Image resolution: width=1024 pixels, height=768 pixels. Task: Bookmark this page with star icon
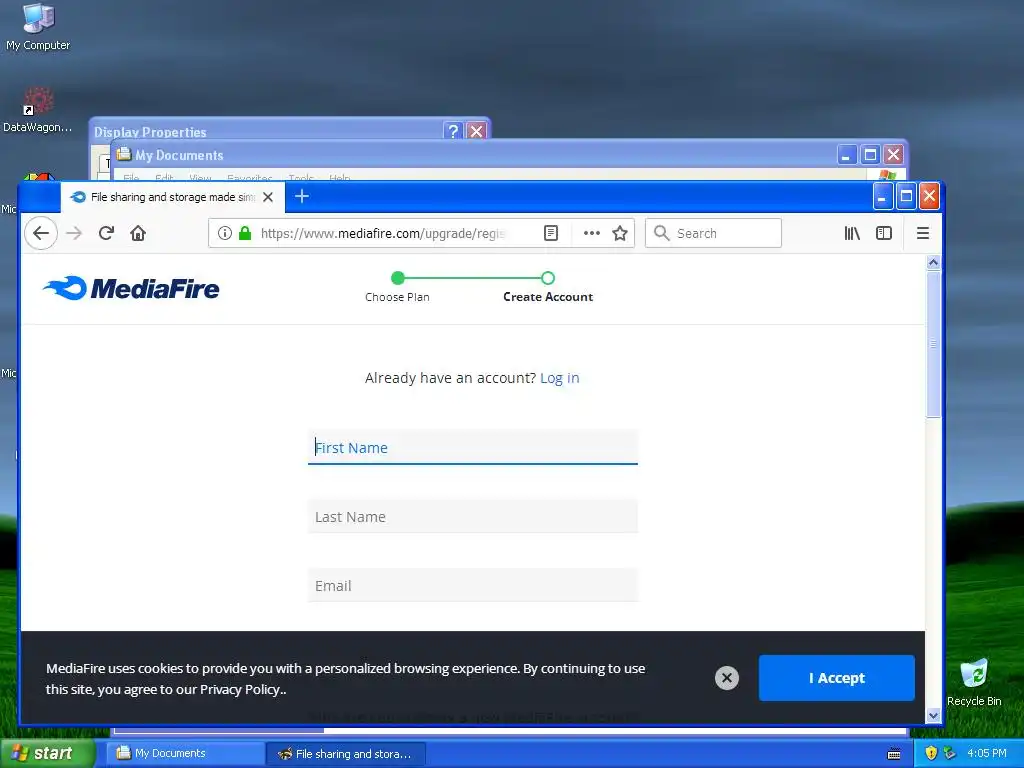[x=620, y=233]
